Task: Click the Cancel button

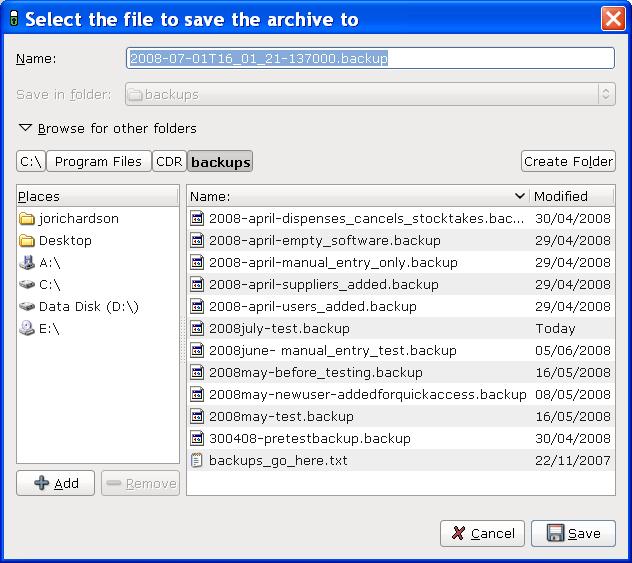Action: click(482, 533)
